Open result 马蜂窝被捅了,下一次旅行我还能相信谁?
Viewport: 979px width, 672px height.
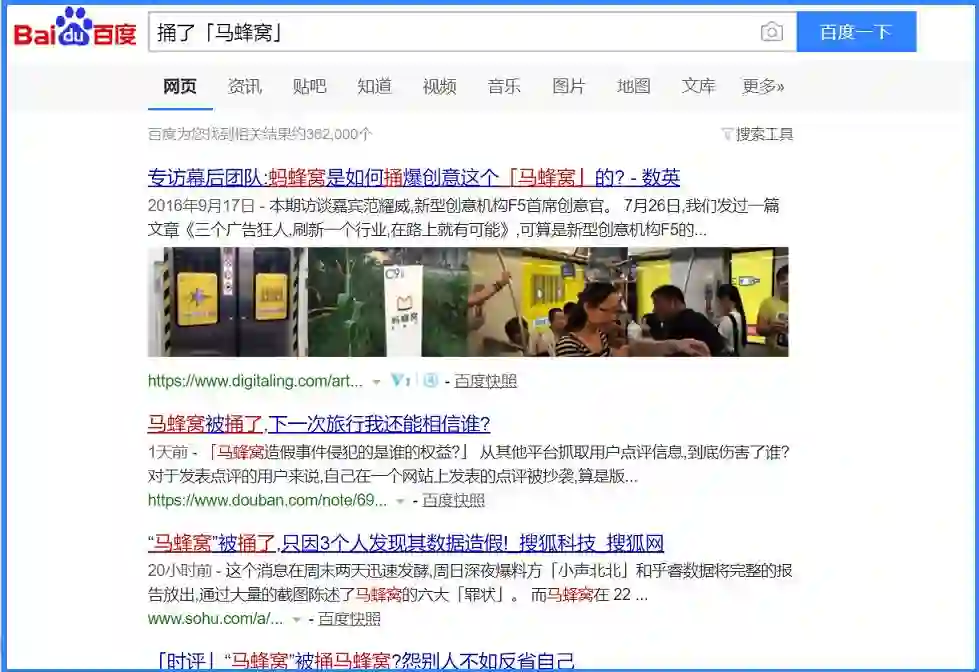tap(319, 424)
